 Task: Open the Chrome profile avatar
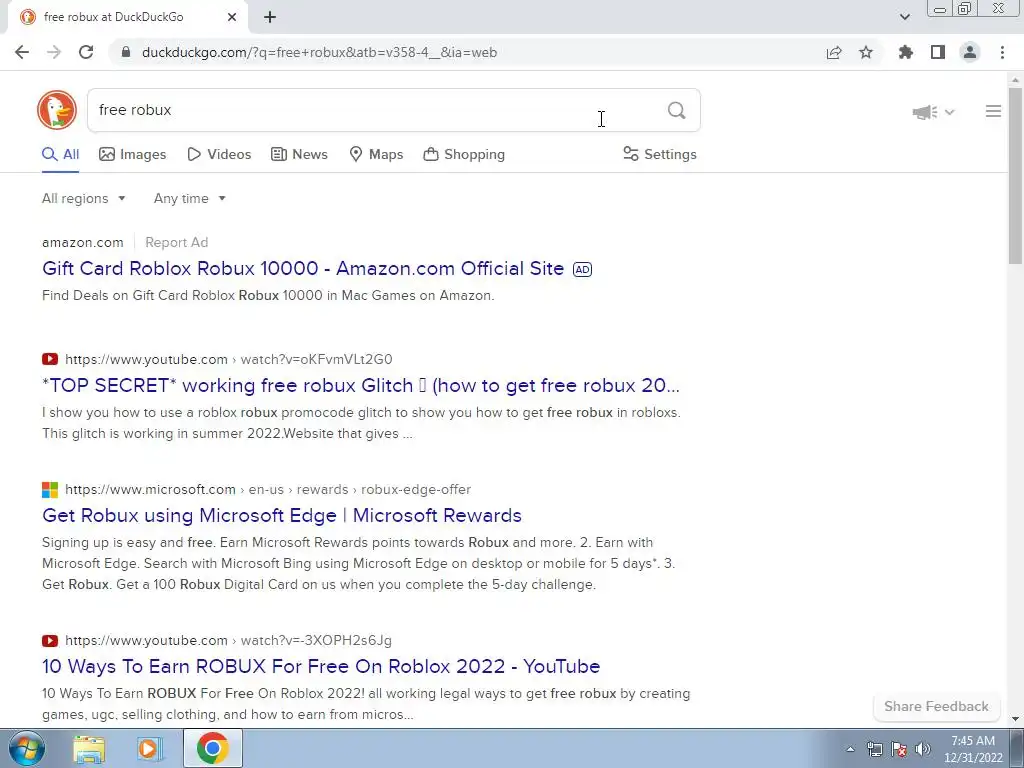point(970,52)
